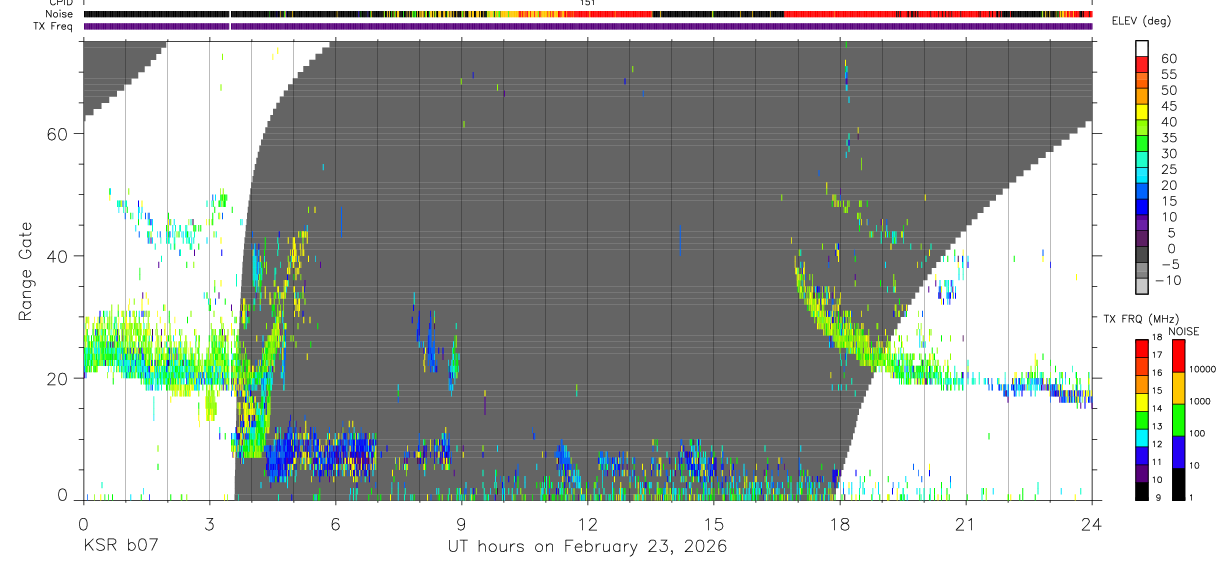This screenshot has height=567, width=1228.
Task: Click the 'NOISE' legend title above the right color bar
Action: pos(1183,332)
